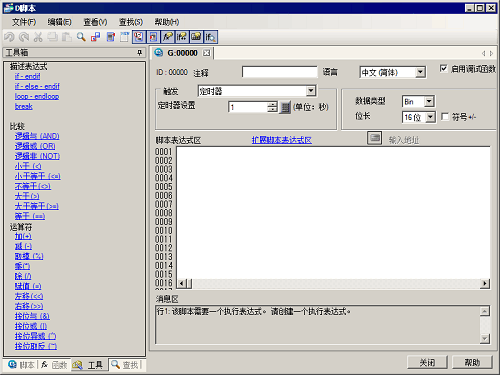Image resolution: width=500 pixels, height=375 pixels.
Task: Open the 数据类型 Bin dropdown
Action: click(x=429, y=101)
